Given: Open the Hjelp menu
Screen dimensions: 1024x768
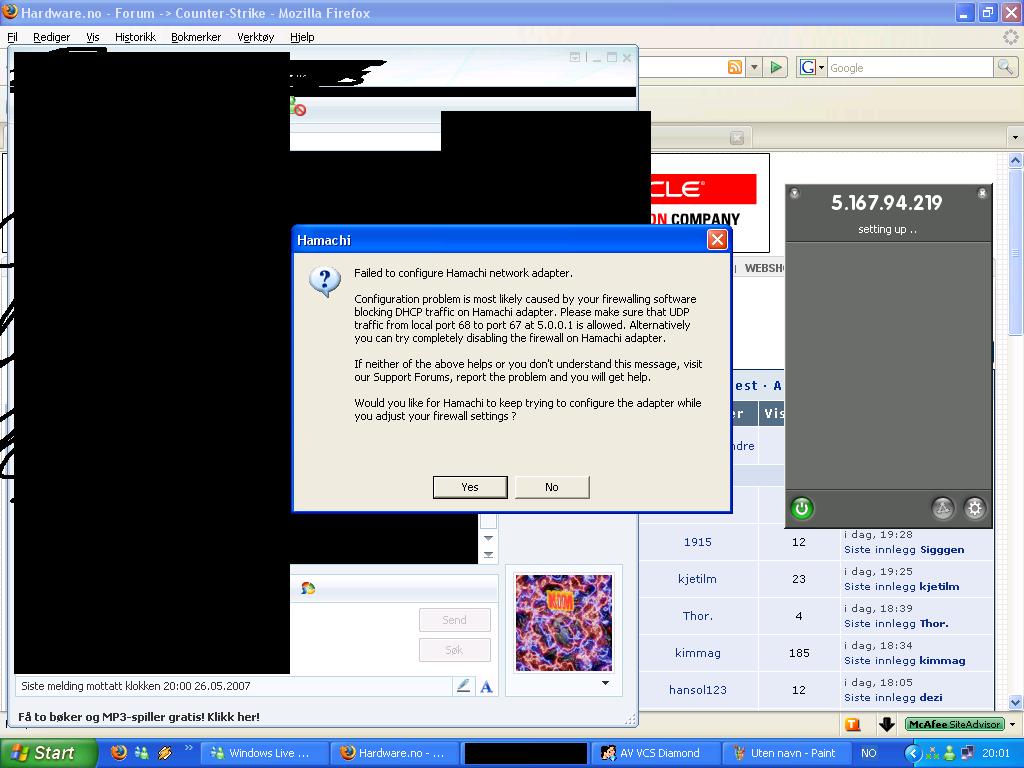Looking at the screenshot, I should point(302,37).
